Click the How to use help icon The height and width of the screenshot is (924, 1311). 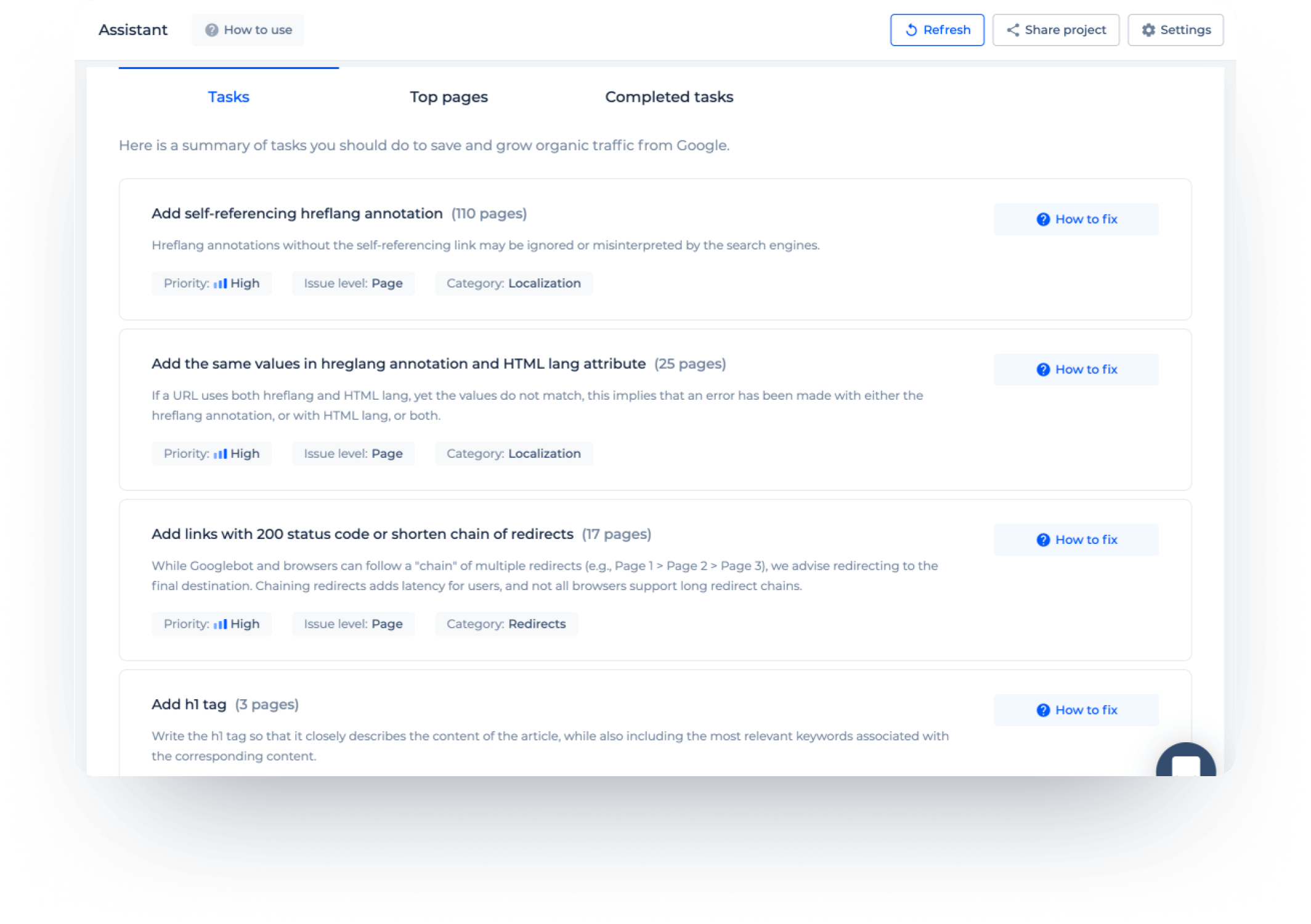click(211, 30)
